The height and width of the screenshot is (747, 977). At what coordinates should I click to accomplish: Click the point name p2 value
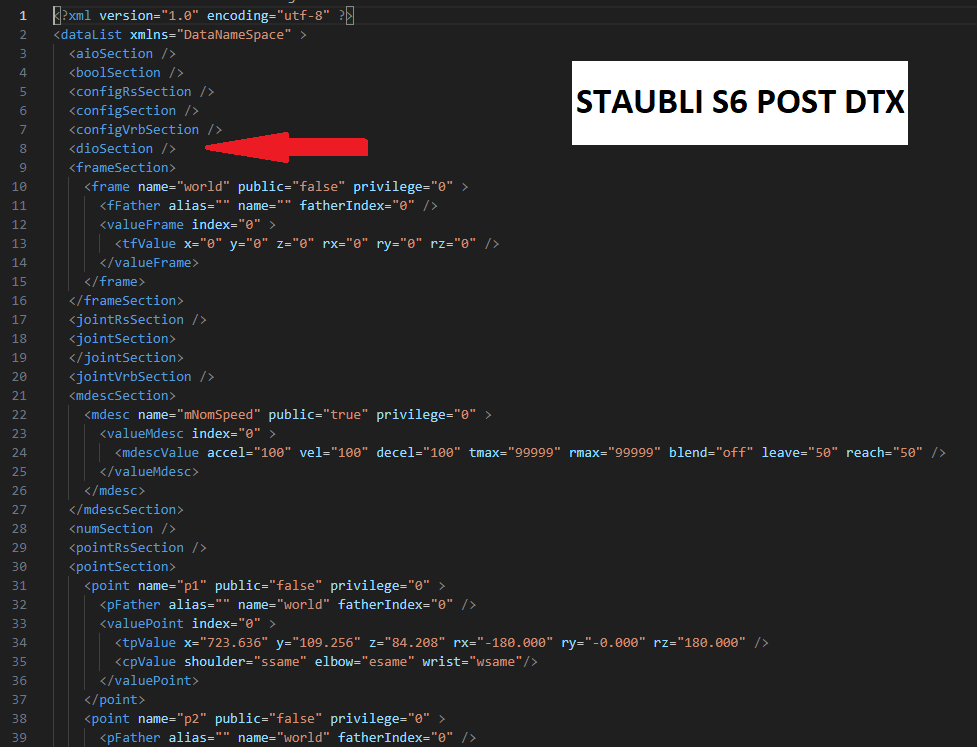pos(191,718)
